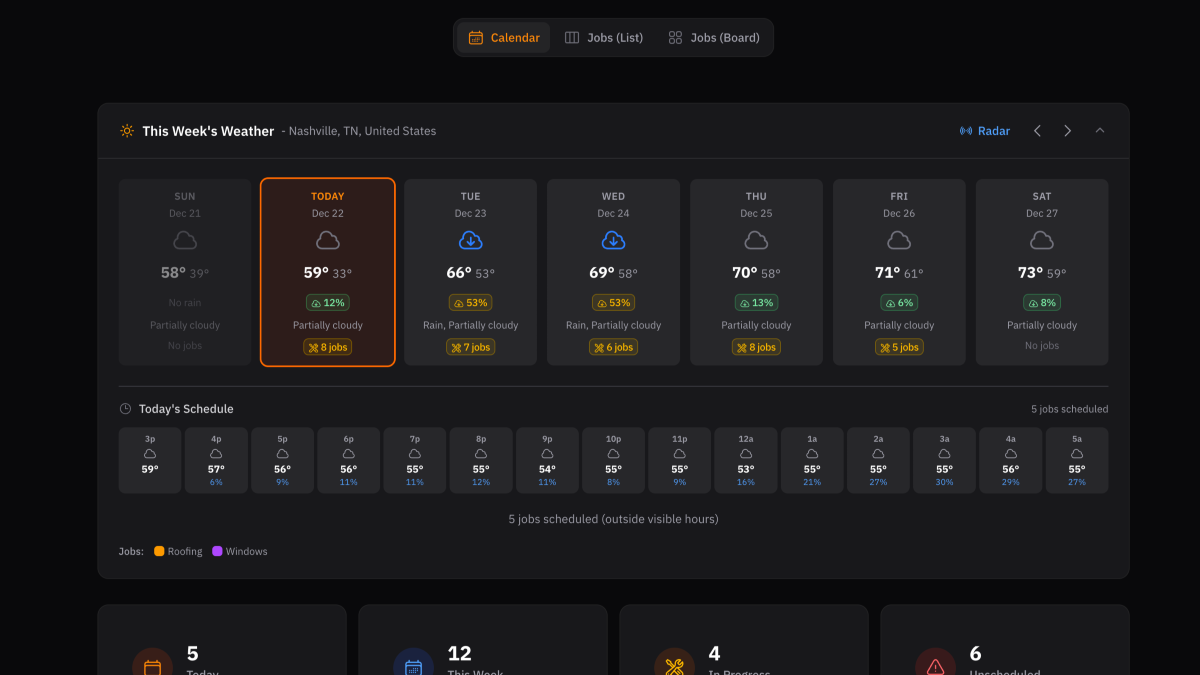1200x675 pixels.
Task: Click the wrench icon on the In Progress card
Action: (676, 661)
